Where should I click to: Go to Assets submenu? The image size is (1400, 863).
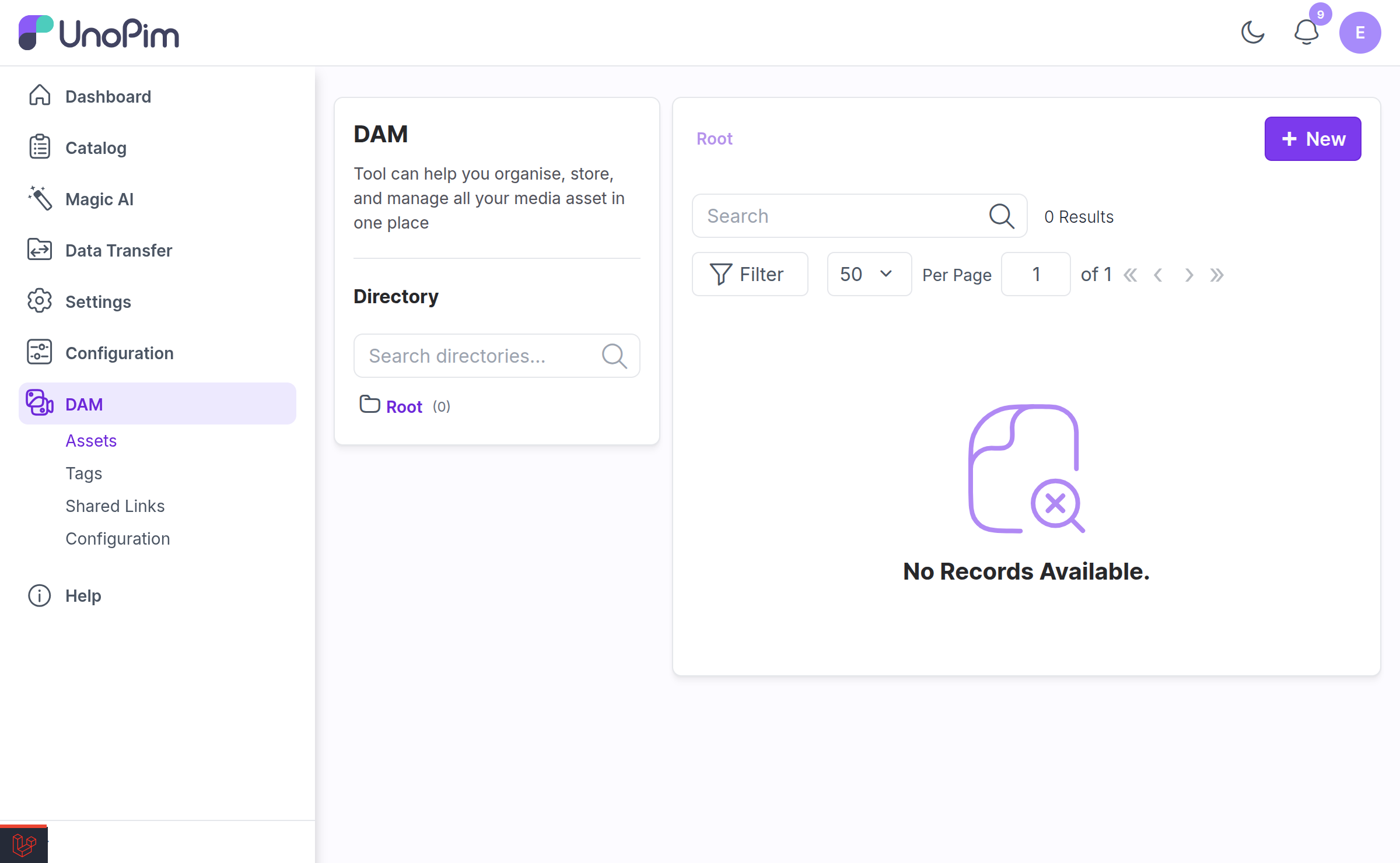click(91, 441)
